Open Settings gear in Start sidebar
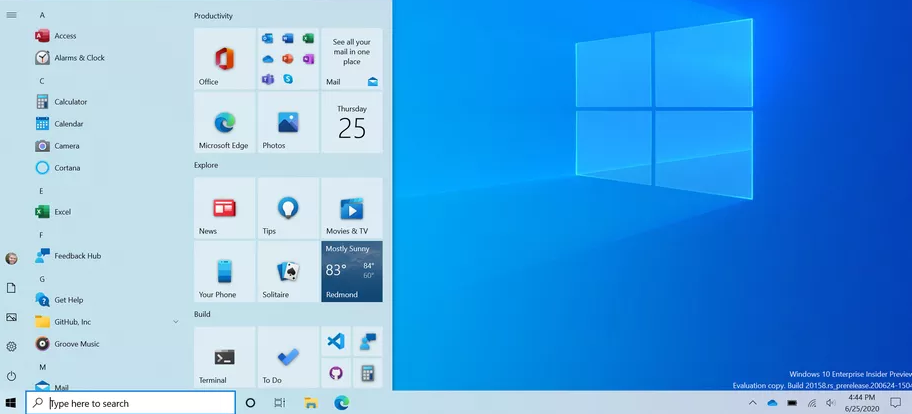 (11, 347)
